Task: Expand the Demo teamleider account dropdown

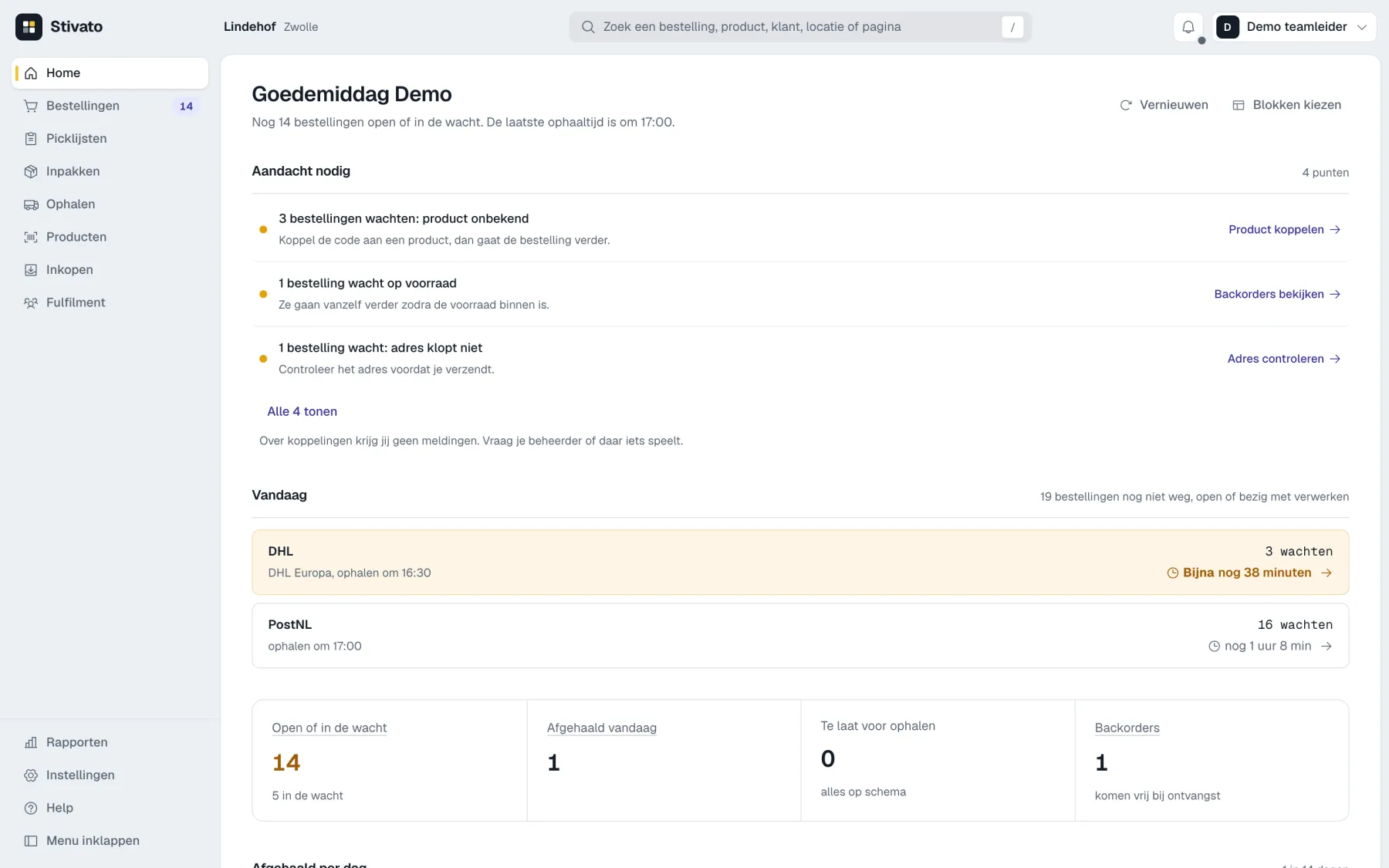Action: point(1294,27)
